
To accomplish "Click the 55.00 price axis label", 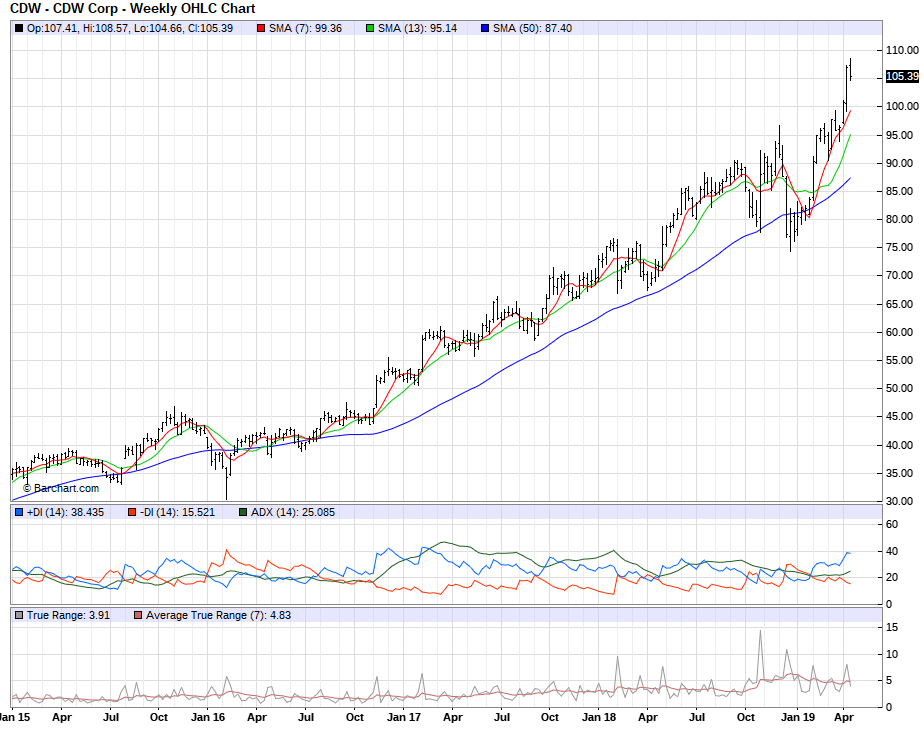I will [900, 360].
